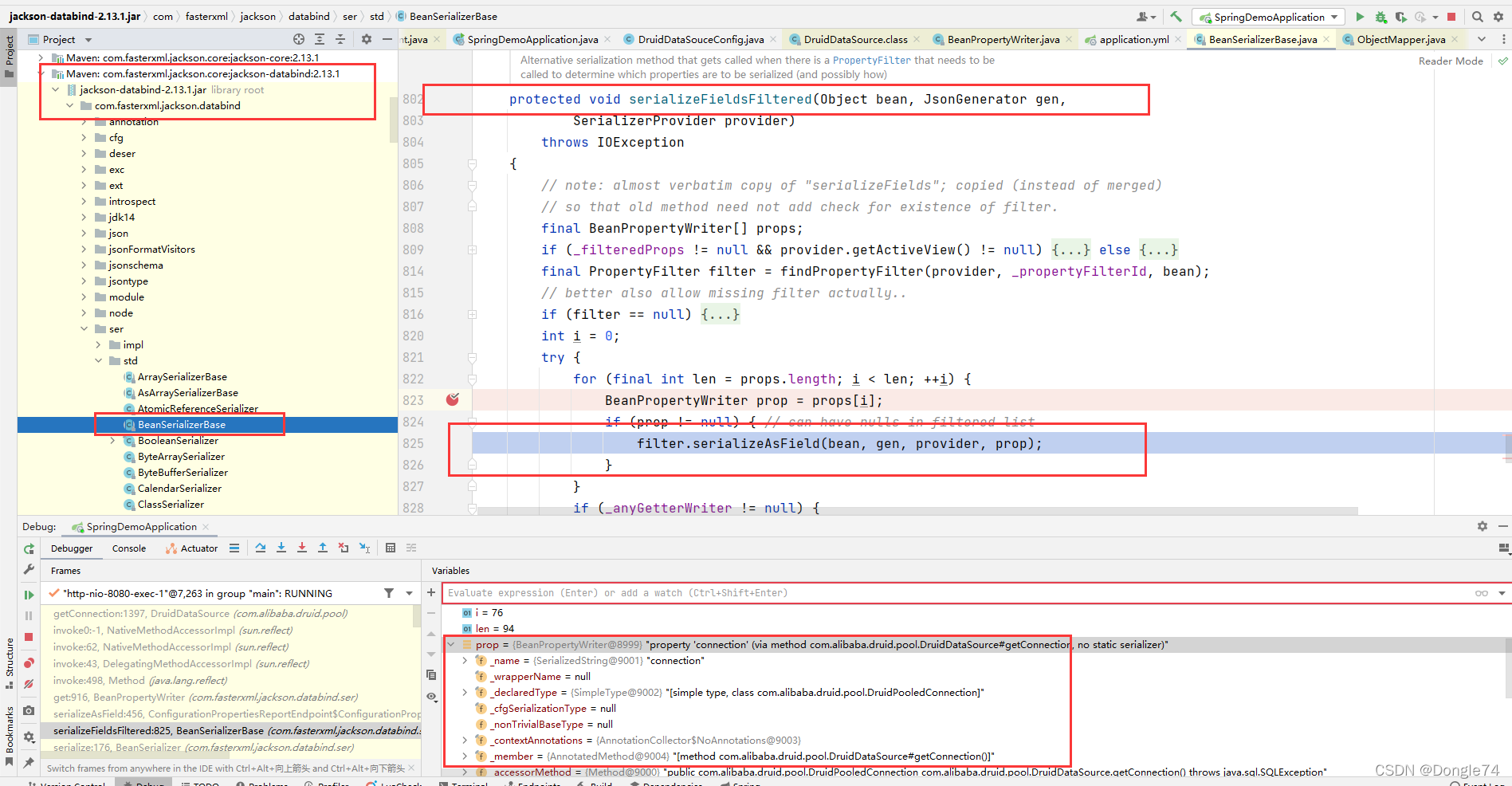Open Search Everywhere magnifier icon
Image resolution: width=1512 pixels, height=786 pixels.
1477,17
